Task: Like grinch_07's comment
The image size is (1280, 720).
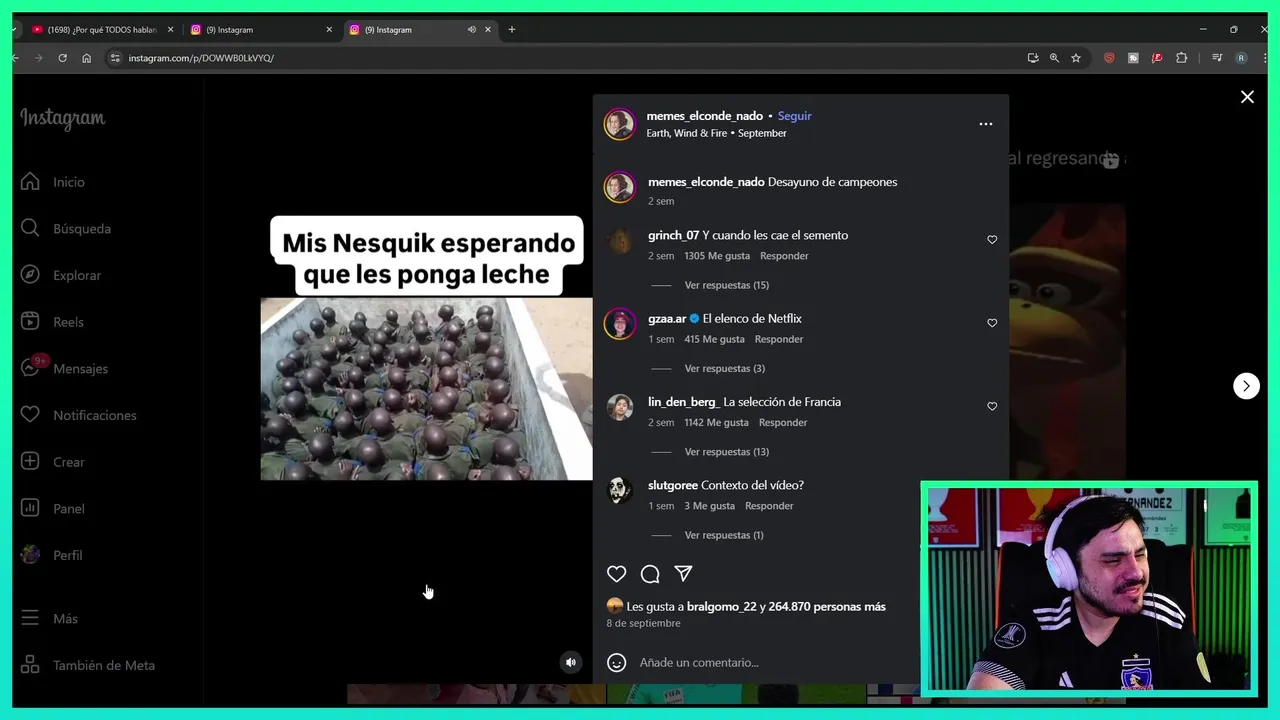Action: (x=992, y=240)
